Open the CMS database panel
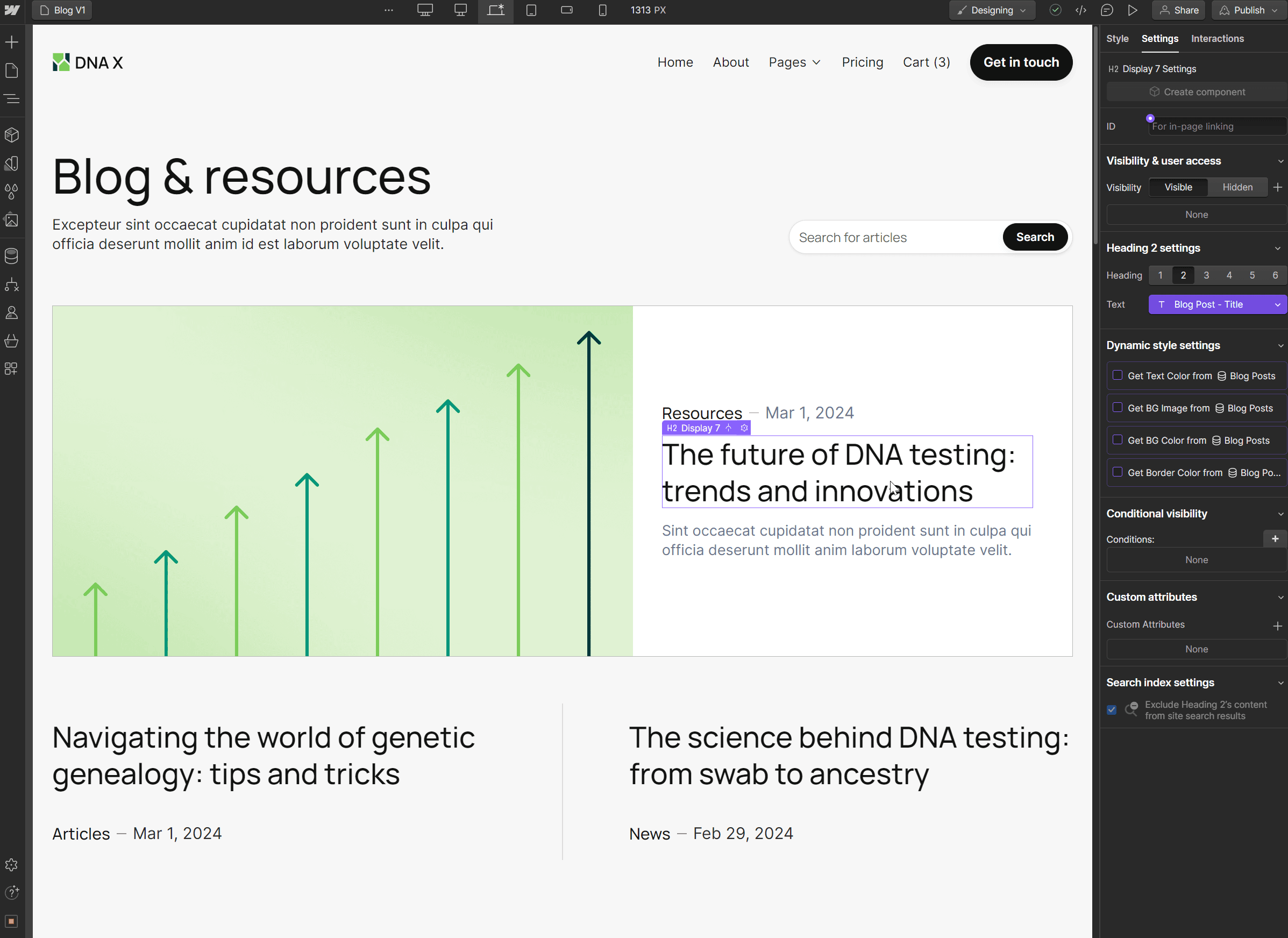Screen dimensions: 1288x938 [12, 256]
